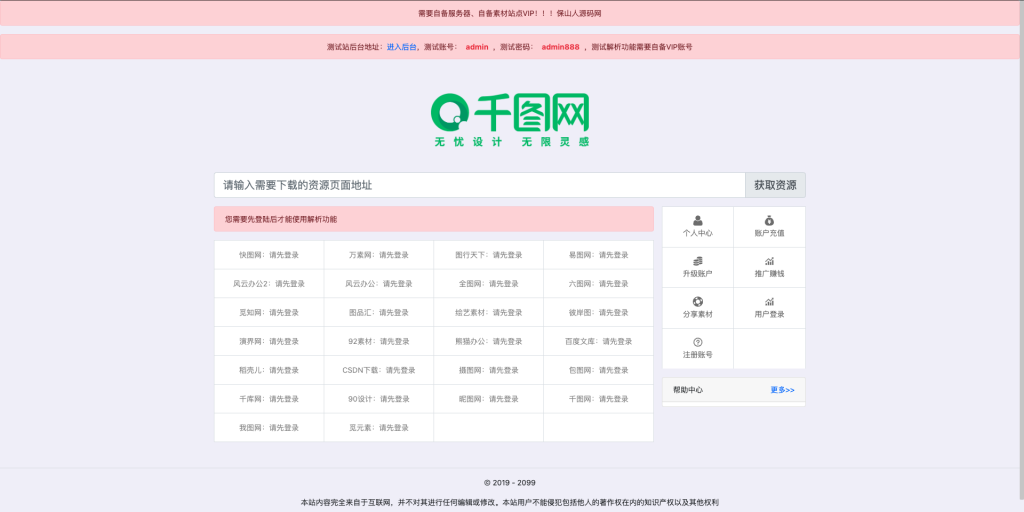
Task: Select the CSDN下载：请先登录 cell
Action: pos(379,370)
